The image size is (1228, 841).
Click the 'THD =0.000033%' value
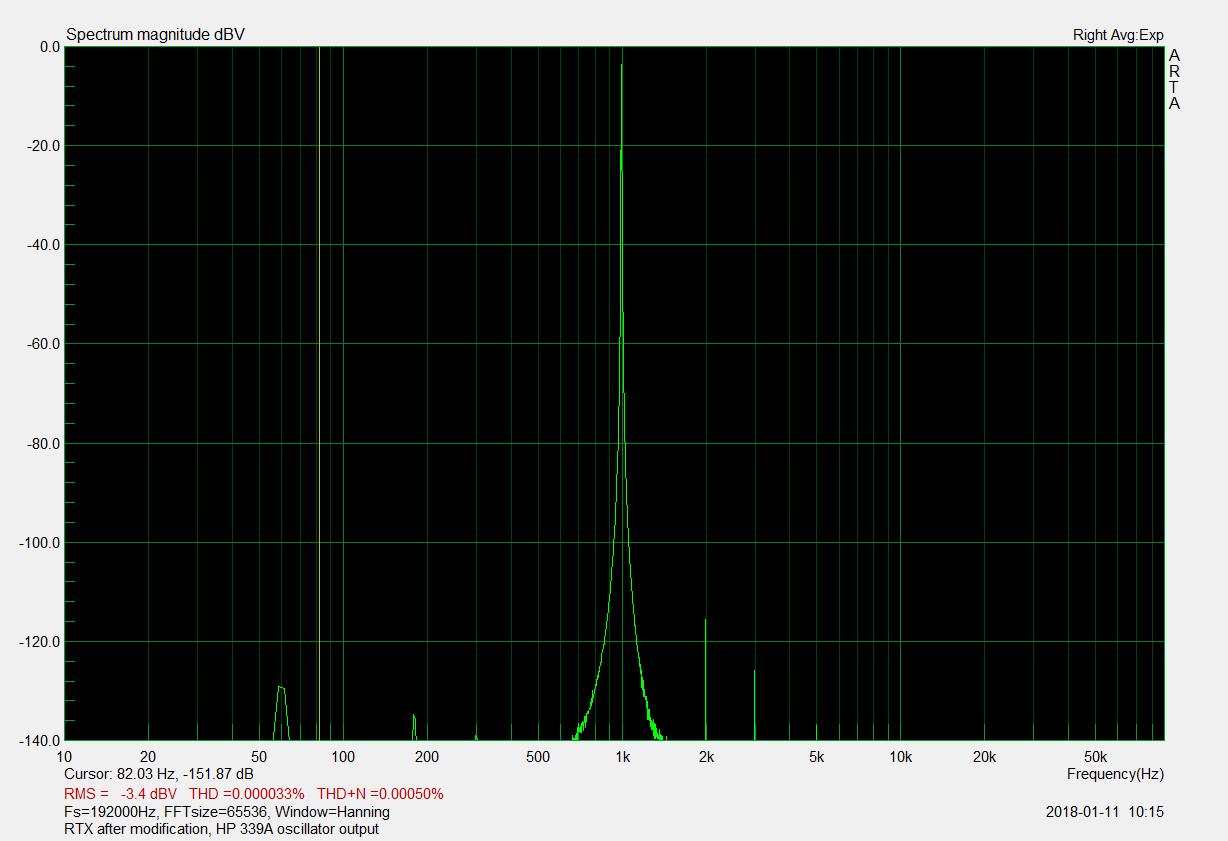(x=247, y=794)
